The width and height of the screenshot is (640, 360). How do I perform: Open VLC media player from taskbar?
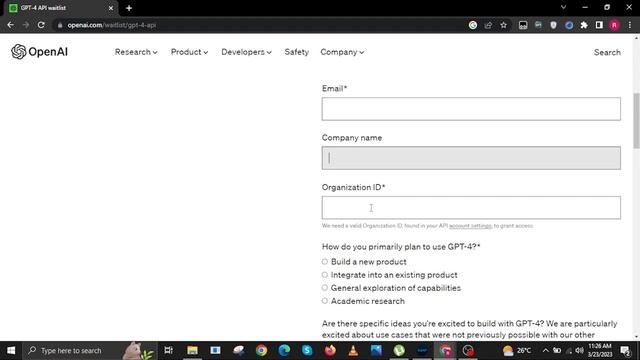353,350
